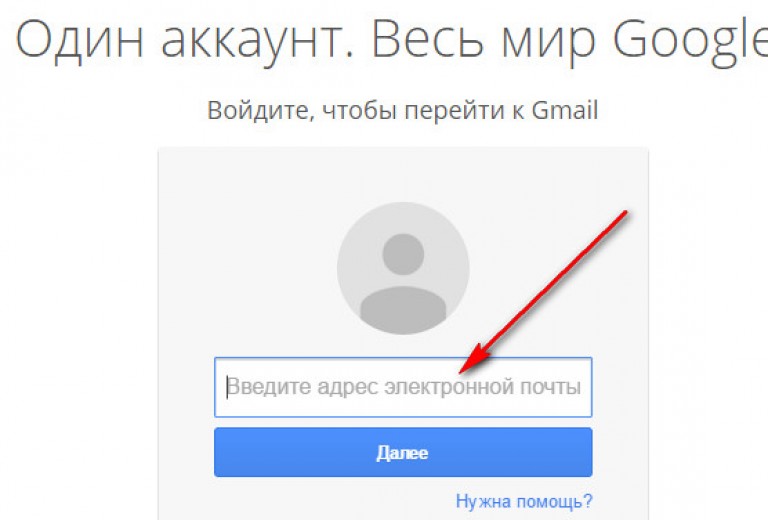Click empty gray area of the sign-in card
This screenshot has width=768, height=520.
(245, 245)
